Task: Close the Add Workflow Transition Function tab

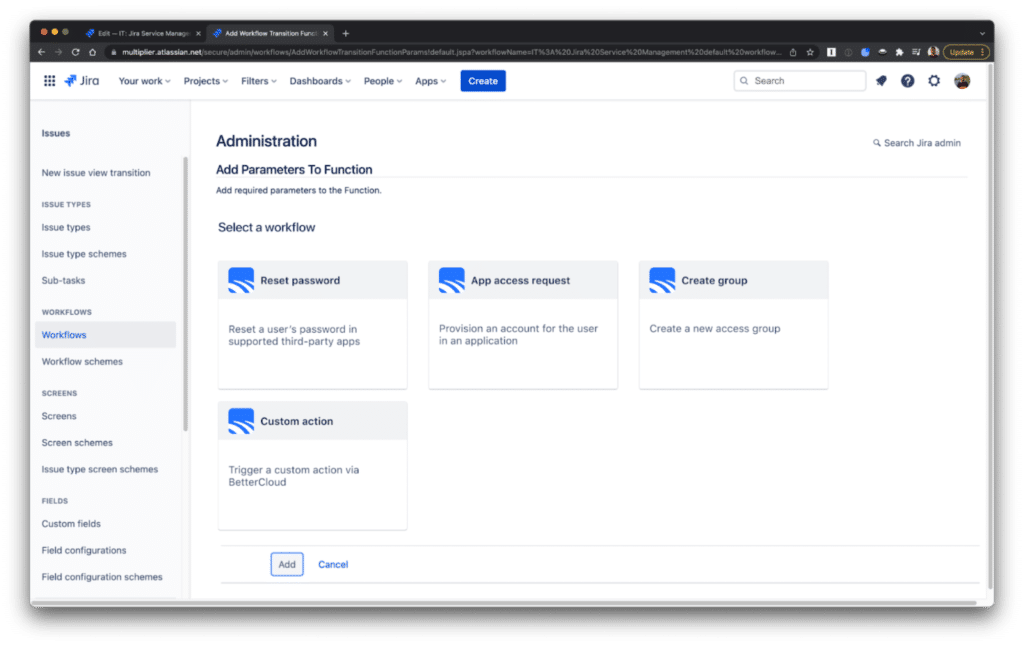Action: point(325,33)
